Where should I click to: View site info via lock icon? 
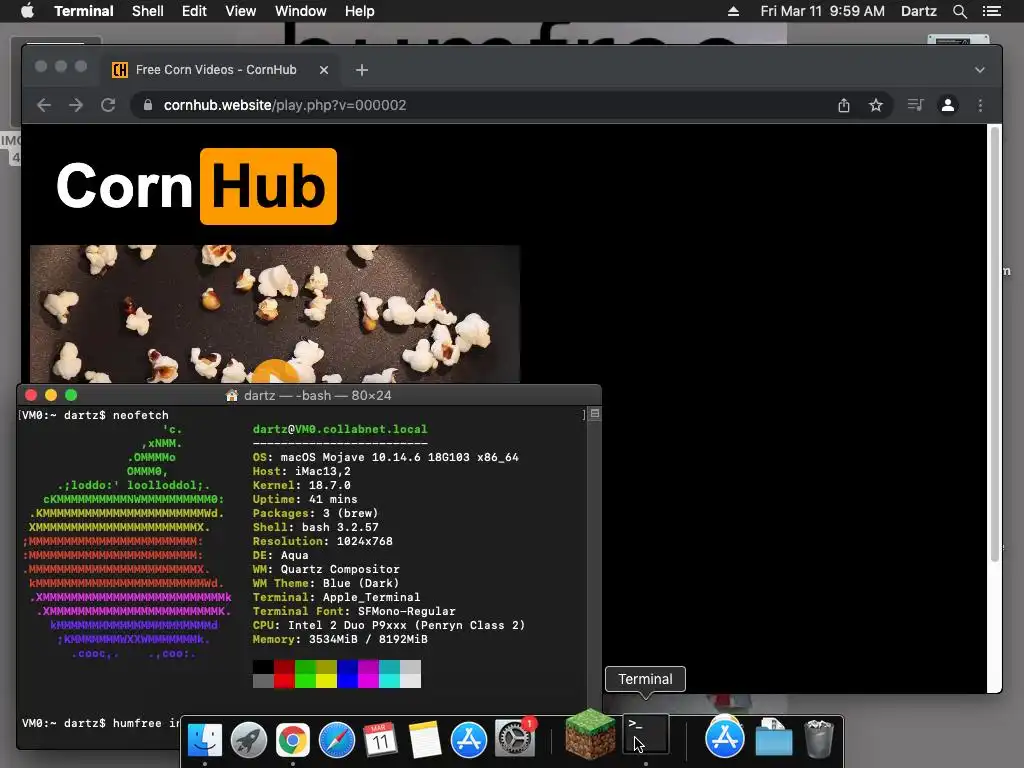[x=148, y=105]
